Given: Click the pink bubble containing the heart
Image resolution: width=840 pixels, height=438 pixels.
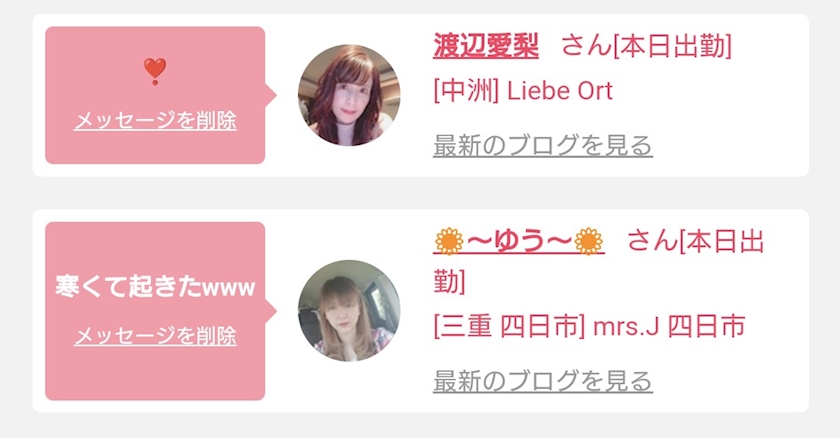Looking at the screenshot, I should (155, 95).
